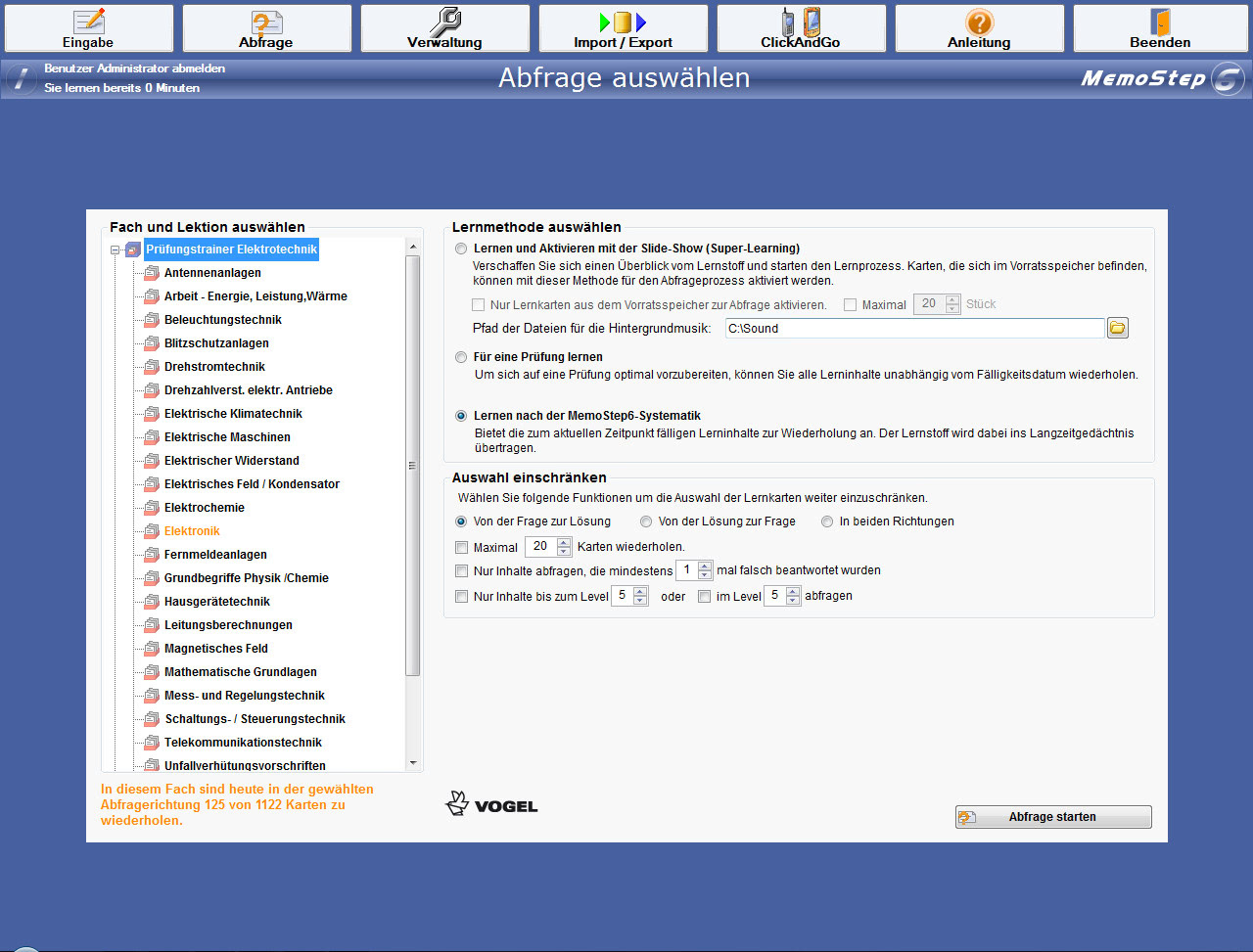Decrease the 'mal falsch beantwortet' spinner value
1253x952 pixels.
point(704,575)
